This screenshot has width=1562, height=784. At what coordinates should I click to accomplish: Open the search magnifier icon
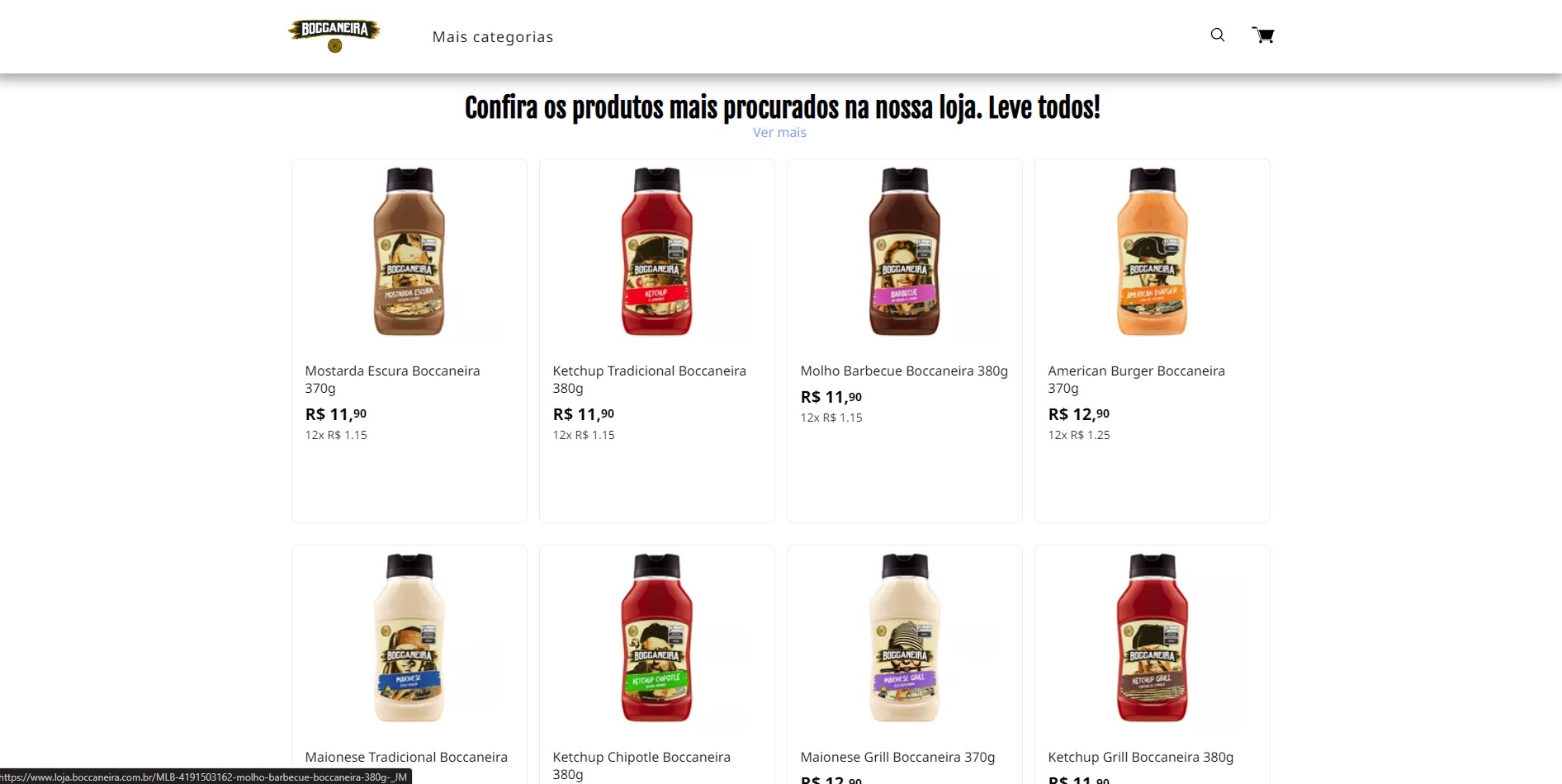pyautogui.click(x=1217, y=35)
